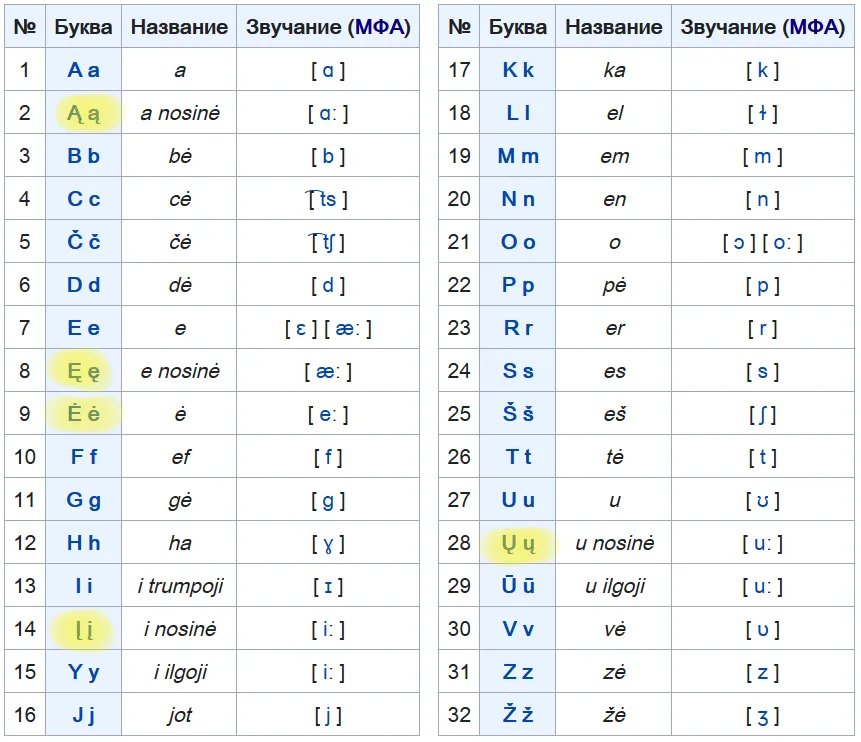This screenshot has width=861, height=742.
Task: Open the IPA sound link 'ɣ' for H
Action: point(328,543)
